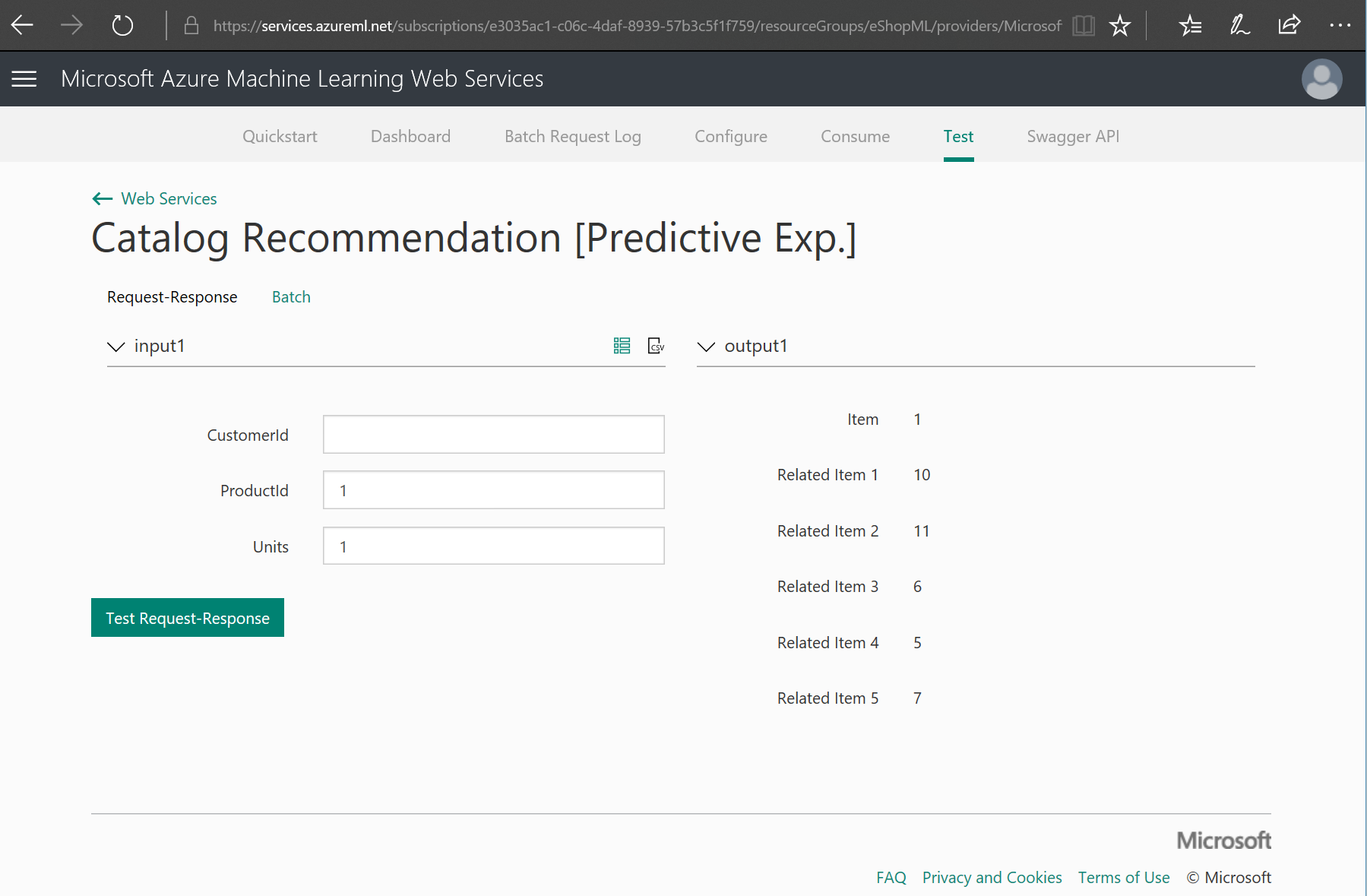
Task: Collapse the input1 section
Action: pyautogui.click(x=115, y=347)
